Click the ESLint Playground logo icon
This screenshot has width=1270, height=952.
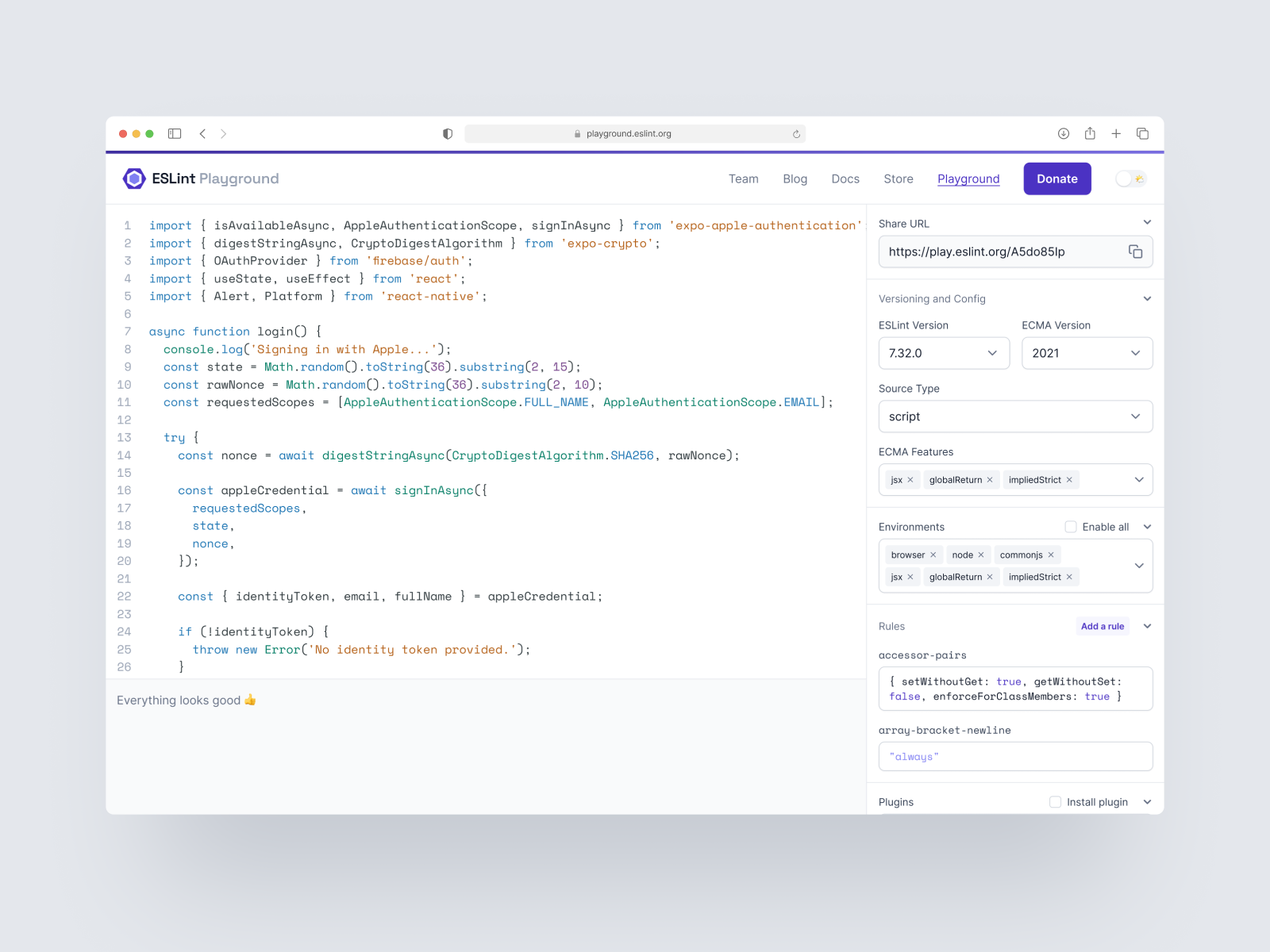(133, 178)
